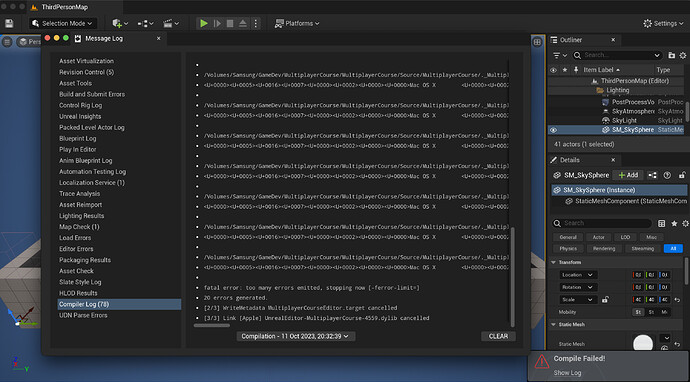Open the Blueprint Log category
The height and width of the screenshot is (382, 690).
[x=77, y=138]
